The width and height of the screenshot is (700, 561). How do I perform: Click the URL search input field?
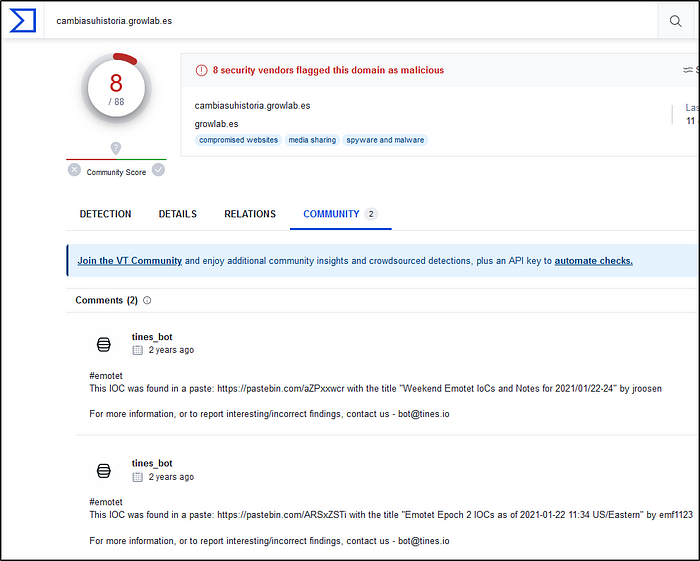[350, 20]
